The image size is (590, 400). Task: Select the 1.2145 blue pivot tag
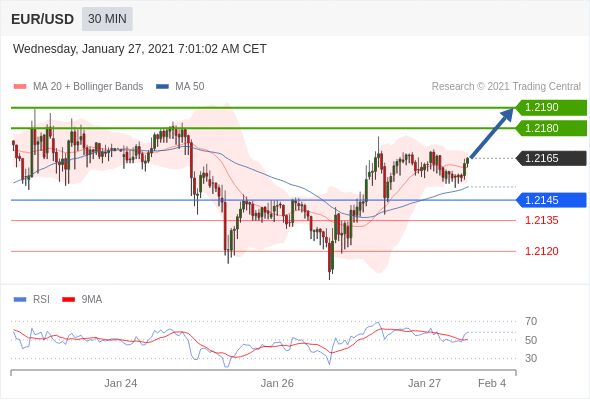click(551, 200)
